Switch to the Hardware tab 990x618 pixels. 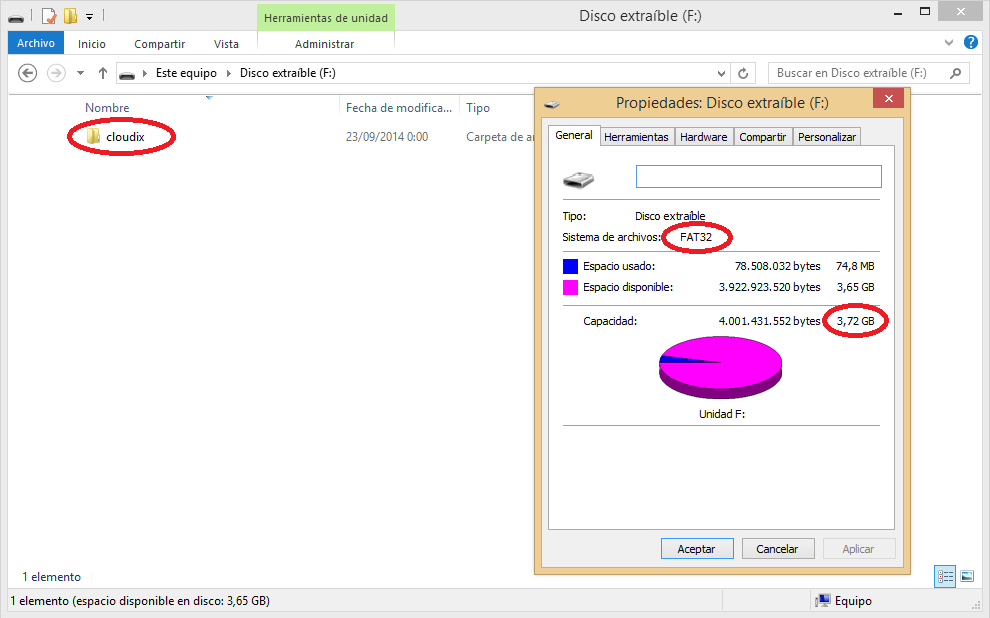pos(703,137)
